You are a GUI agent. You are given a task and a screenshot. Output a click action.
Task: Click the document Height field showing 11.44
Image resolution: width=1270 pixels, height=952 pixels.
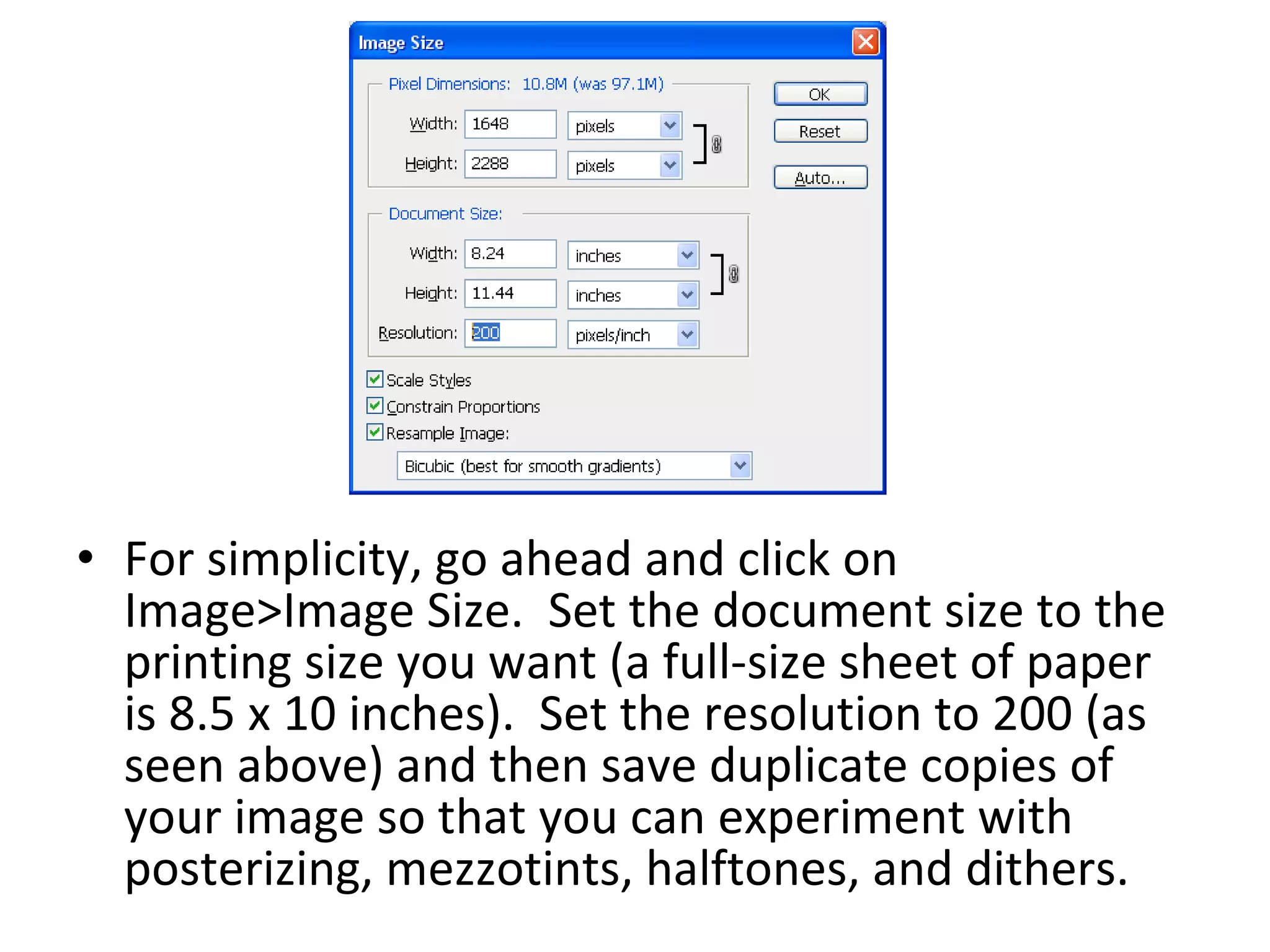(x=510, y=293)
